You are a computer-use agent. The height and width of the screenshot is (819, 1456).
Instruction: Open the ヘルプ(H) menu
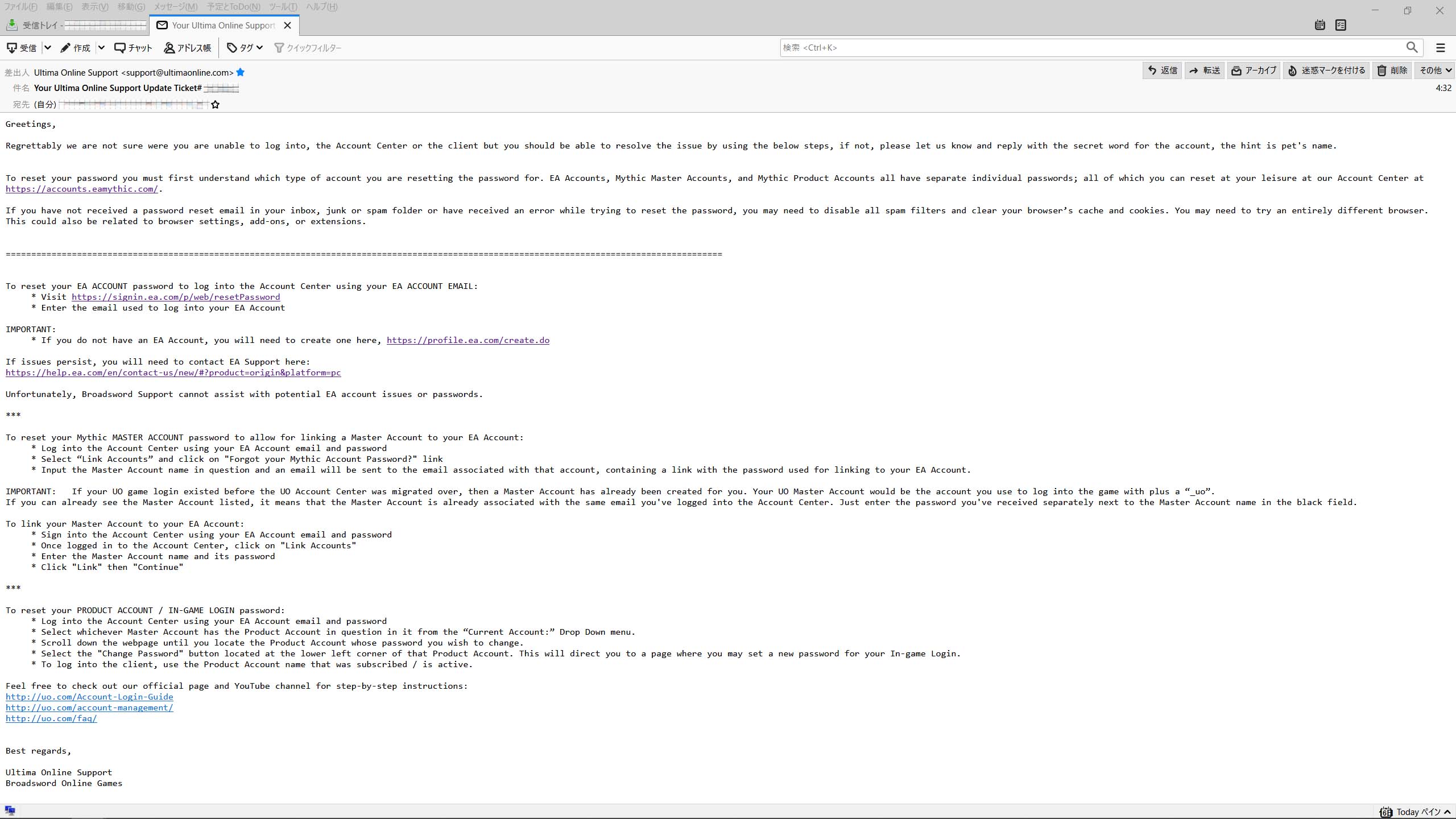(322, 7)
